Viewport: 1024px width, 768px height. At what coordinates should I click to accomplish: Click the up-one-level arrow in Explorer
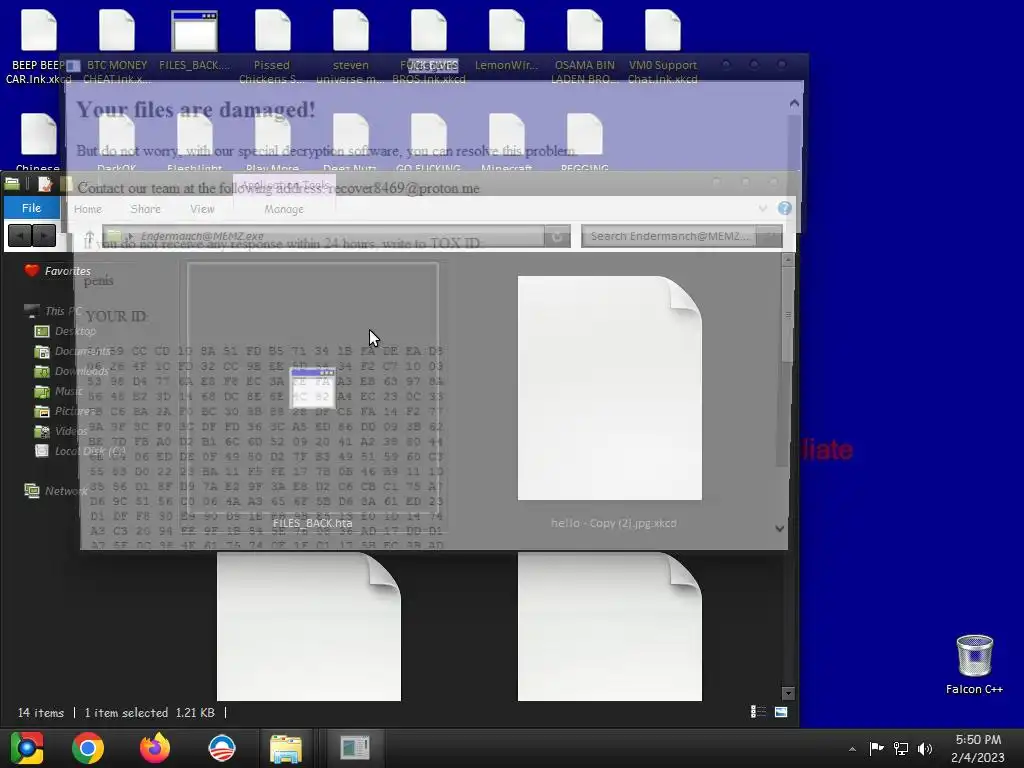(x=88, y=238)
